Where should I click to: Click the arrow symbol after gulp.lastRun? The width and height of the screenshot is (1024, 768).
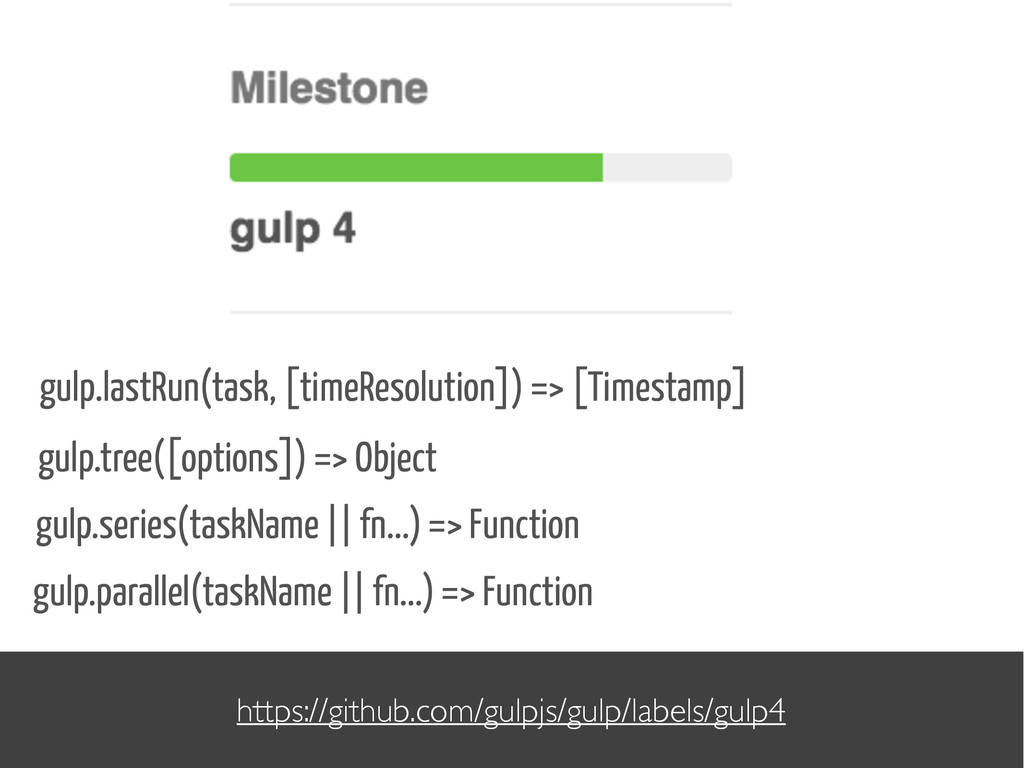[547, 390]
